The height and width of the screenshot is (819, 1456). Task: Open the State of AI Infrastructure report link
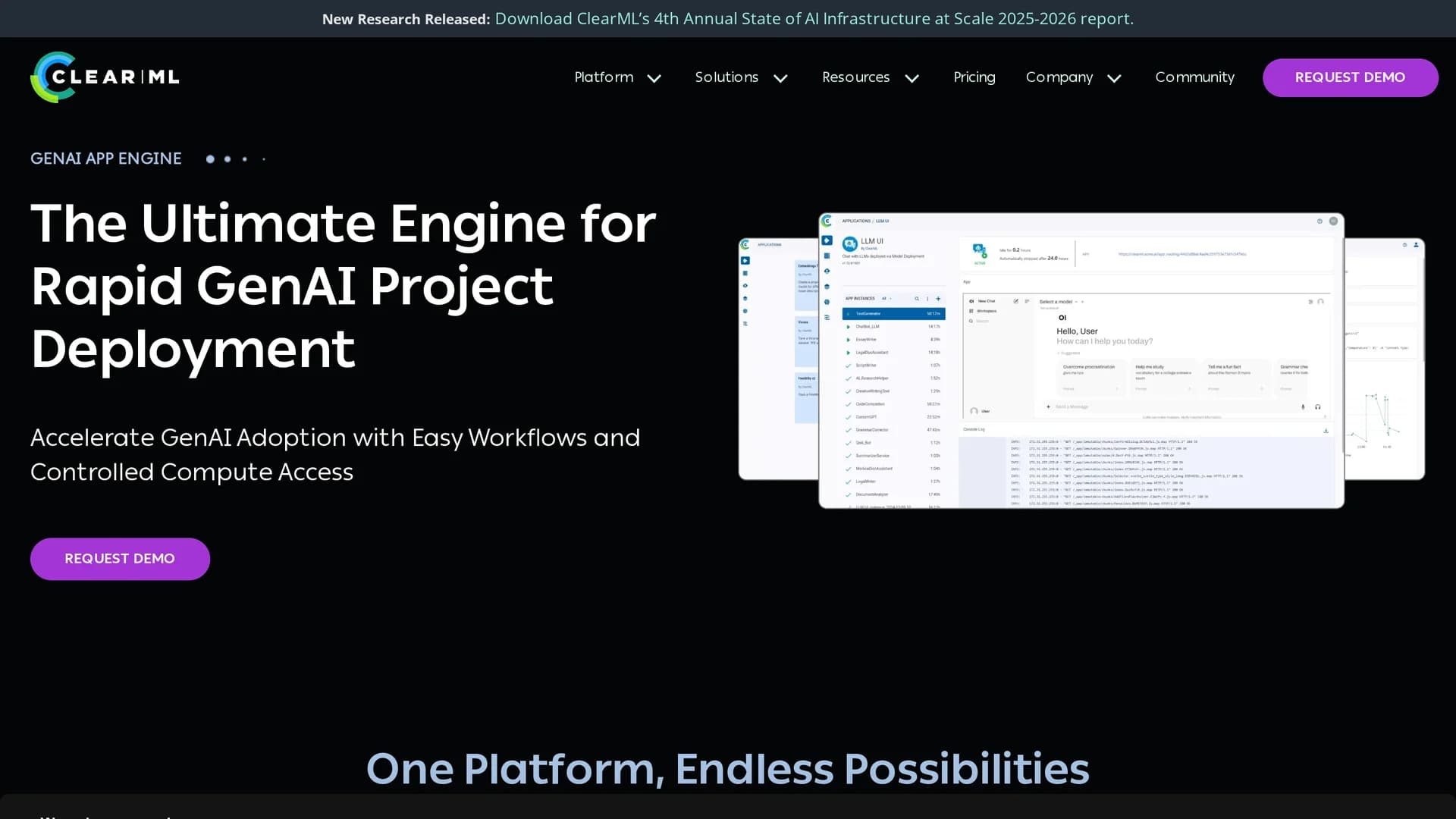tap(814, 18)
